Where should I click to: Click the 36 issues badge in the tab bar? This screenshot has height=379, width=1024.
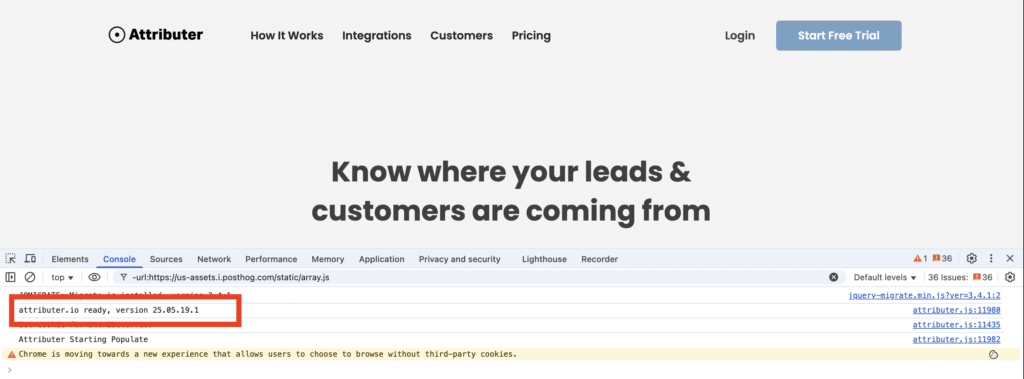(x=942, y=258)
